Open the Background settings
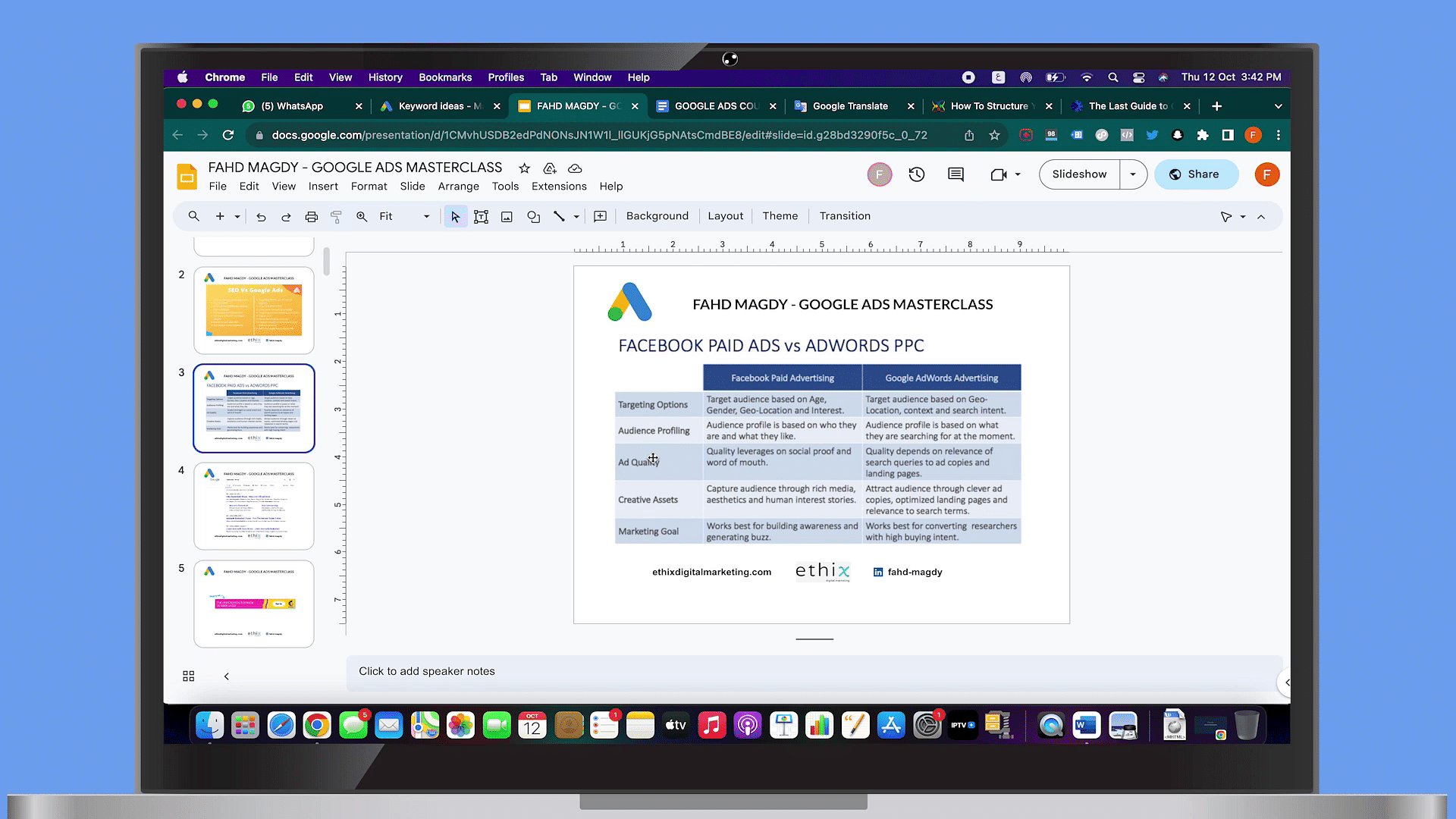Viewport: 1456px width, 819px height. pyautogui.click(x=657, y=216)
